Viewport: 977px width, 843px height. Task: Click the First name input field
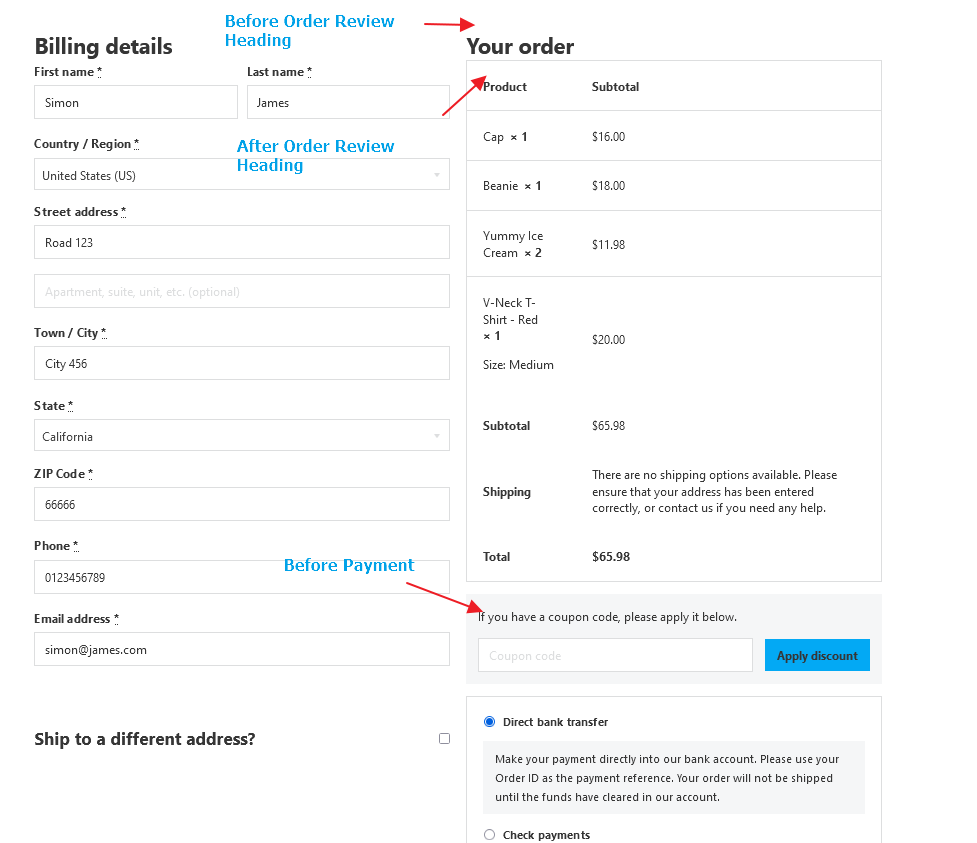pos(135,102)
